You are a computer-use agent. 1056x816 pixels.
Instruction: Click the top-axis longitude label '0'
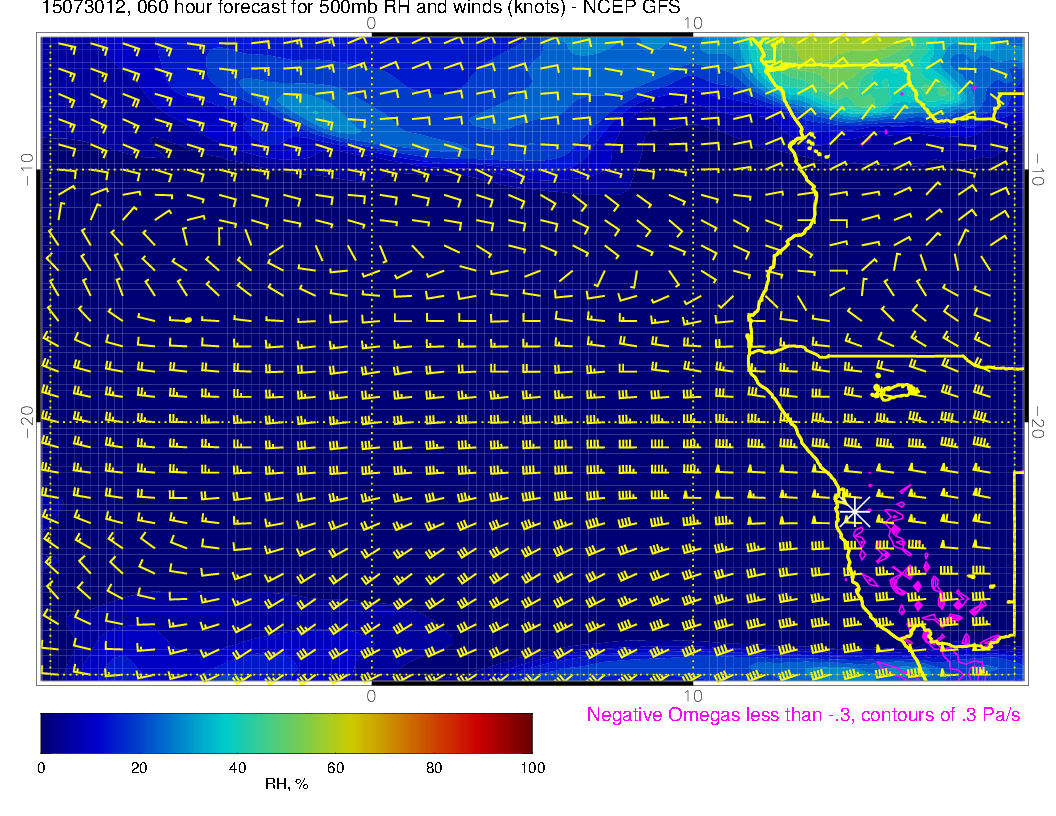click(371, 23)
